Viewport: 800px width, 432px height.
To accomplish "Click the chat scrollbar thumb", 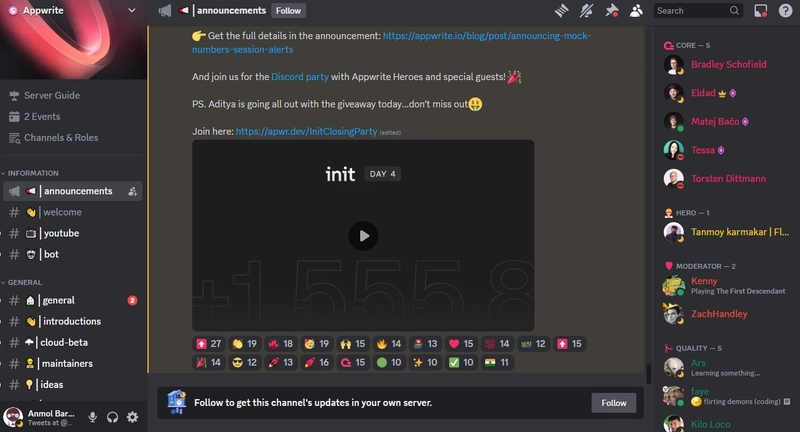I will (x=648, y=374).
